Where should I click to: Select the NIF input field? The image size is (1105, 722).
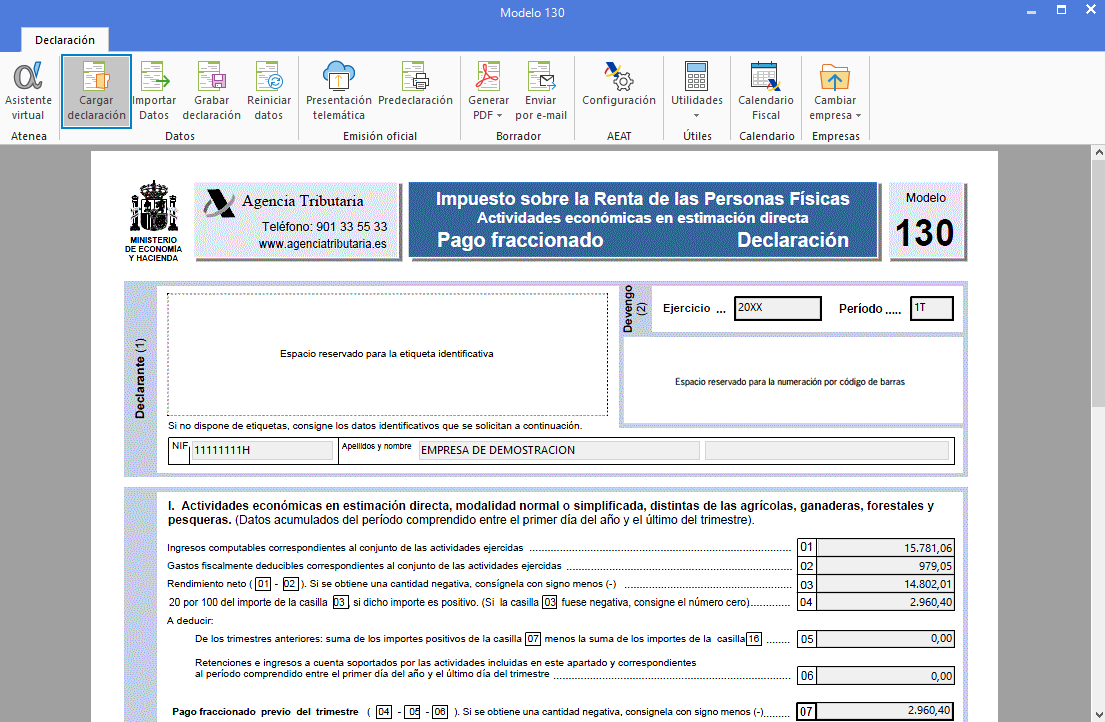pyautogui.click(x=261, y=450)
